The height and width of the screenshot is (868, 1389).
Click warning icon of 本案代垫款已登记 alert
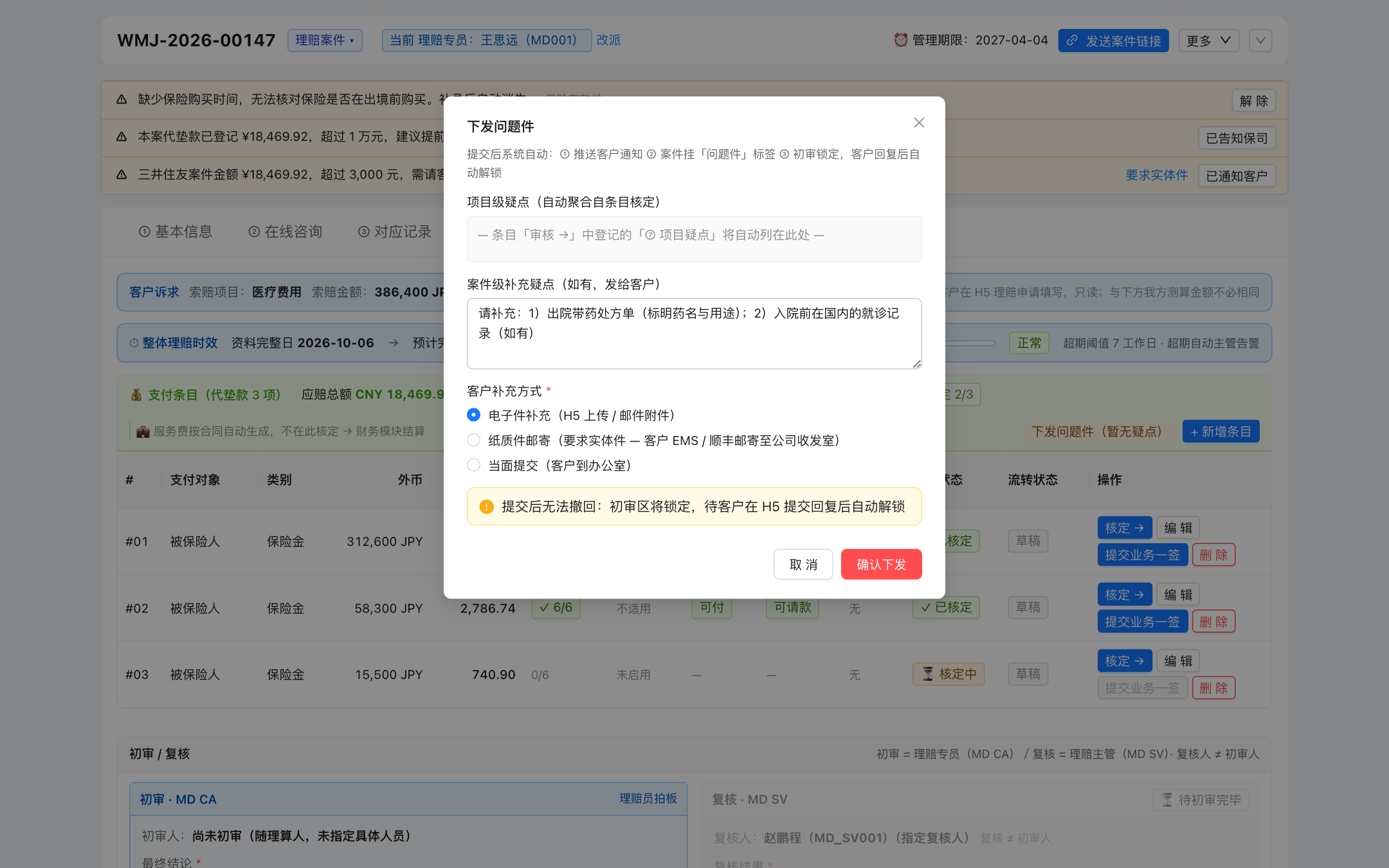pos(122,137)
